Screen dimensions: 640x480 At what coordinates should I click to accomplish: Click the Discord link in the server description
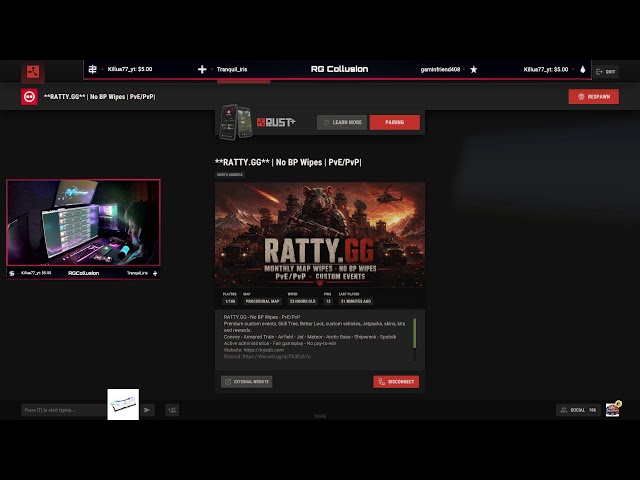click(277, 356)
